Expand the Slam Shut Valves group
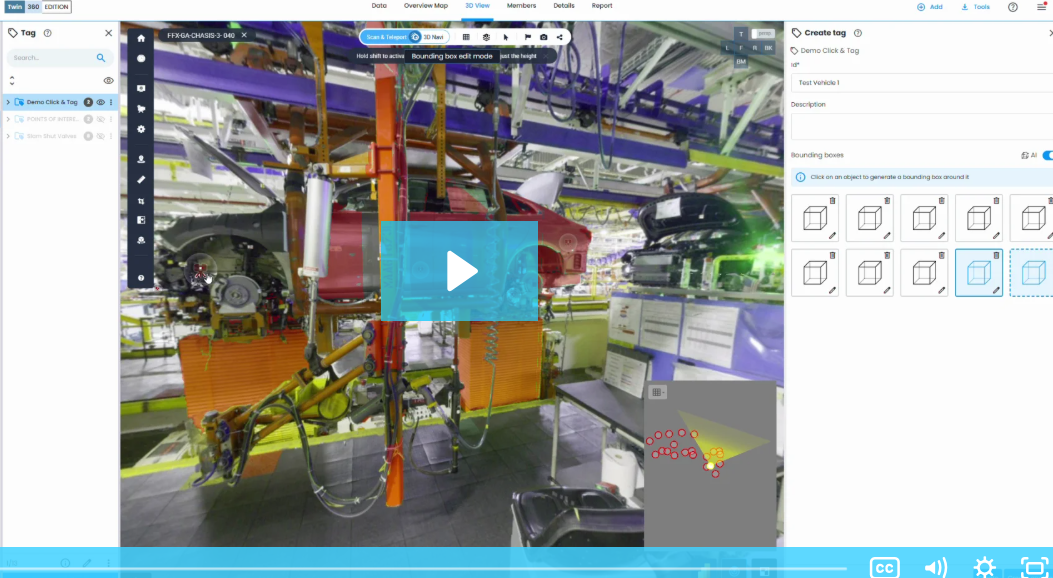Image resolution: width=1053 pixels, height=578 pixels. point(8,136)
